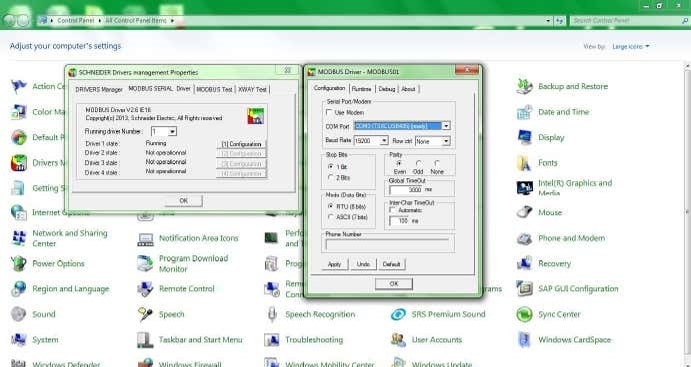Open the Baud Rate dropdown
This screenshot has height=367, width=691.
click(384, 141)
